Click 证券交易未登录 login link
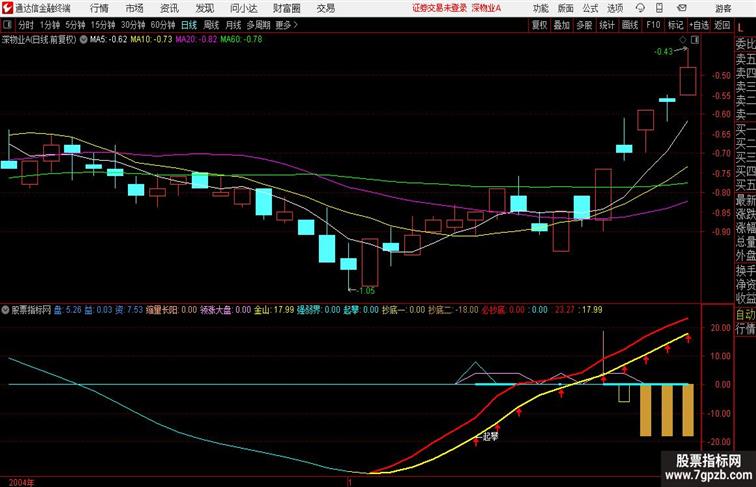Image resolution: width=756 pixels, height=487 pixels. [440, 8]
